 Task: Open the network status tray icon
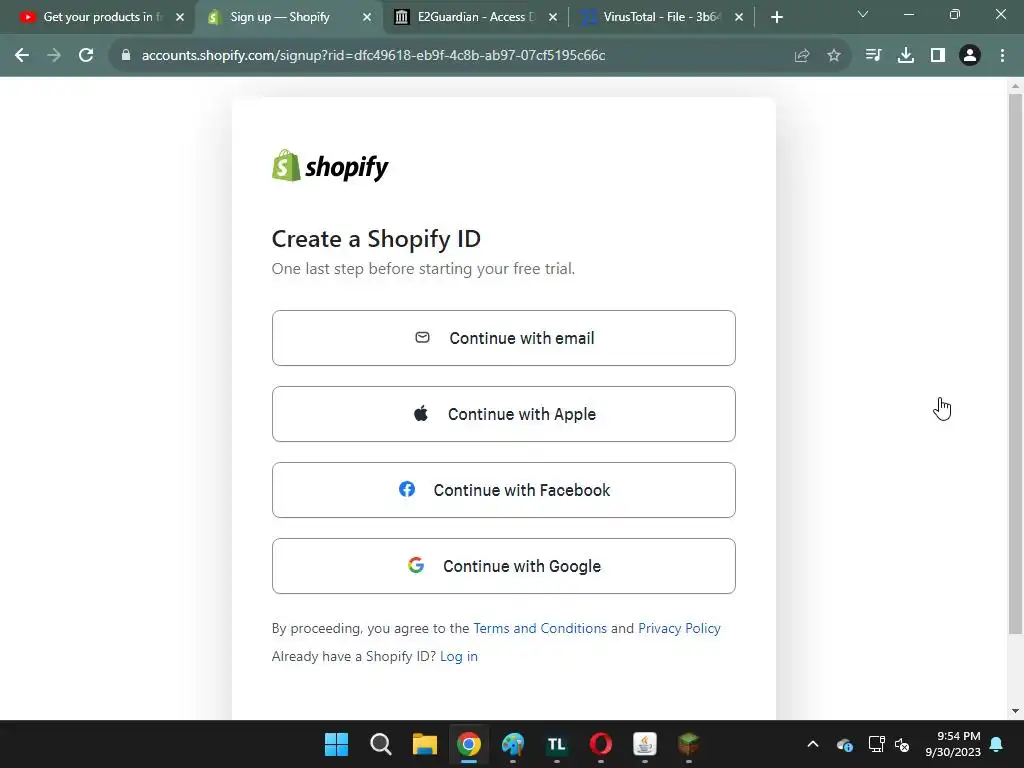click(x=876, y=744)
